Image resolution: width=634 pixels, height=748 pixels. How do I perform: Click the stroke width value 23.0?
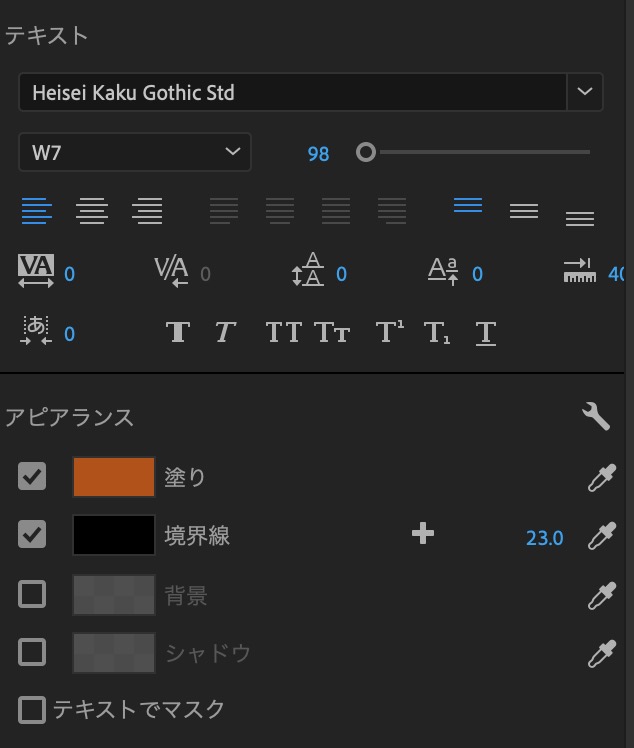point(544,538)
